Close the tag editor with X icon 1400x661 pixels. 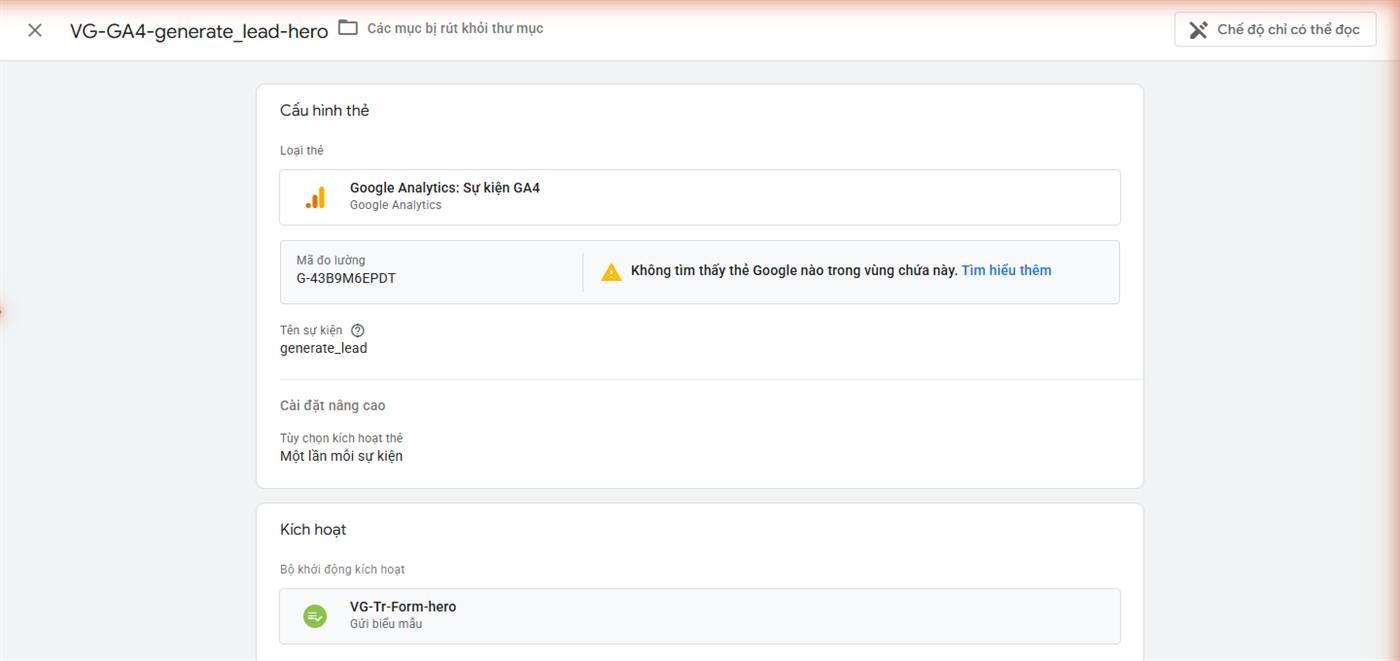35,30
